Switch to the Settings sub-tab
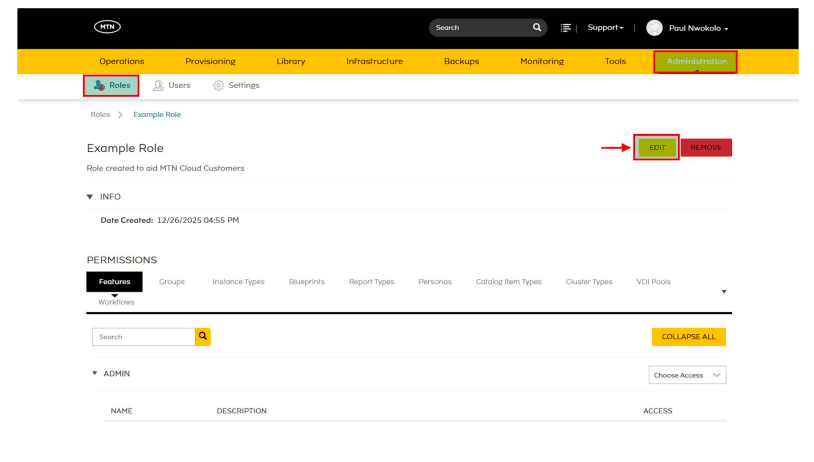The height and width of the screenshot is (462, 814). pyautogui.click(x=236, y=85)
